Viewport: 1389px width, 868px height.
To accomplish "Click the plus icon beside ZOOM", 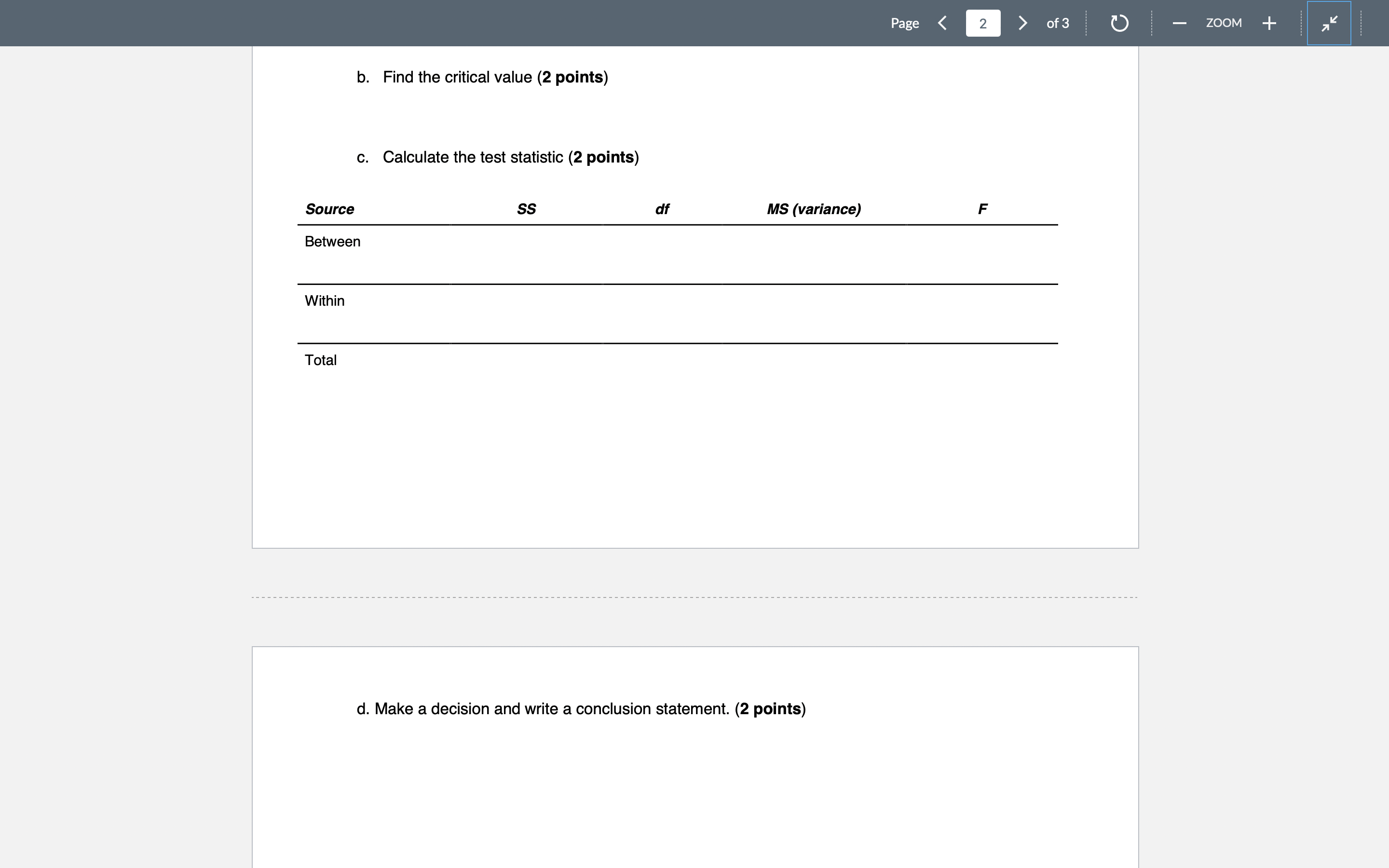I will pos(1268,23).
